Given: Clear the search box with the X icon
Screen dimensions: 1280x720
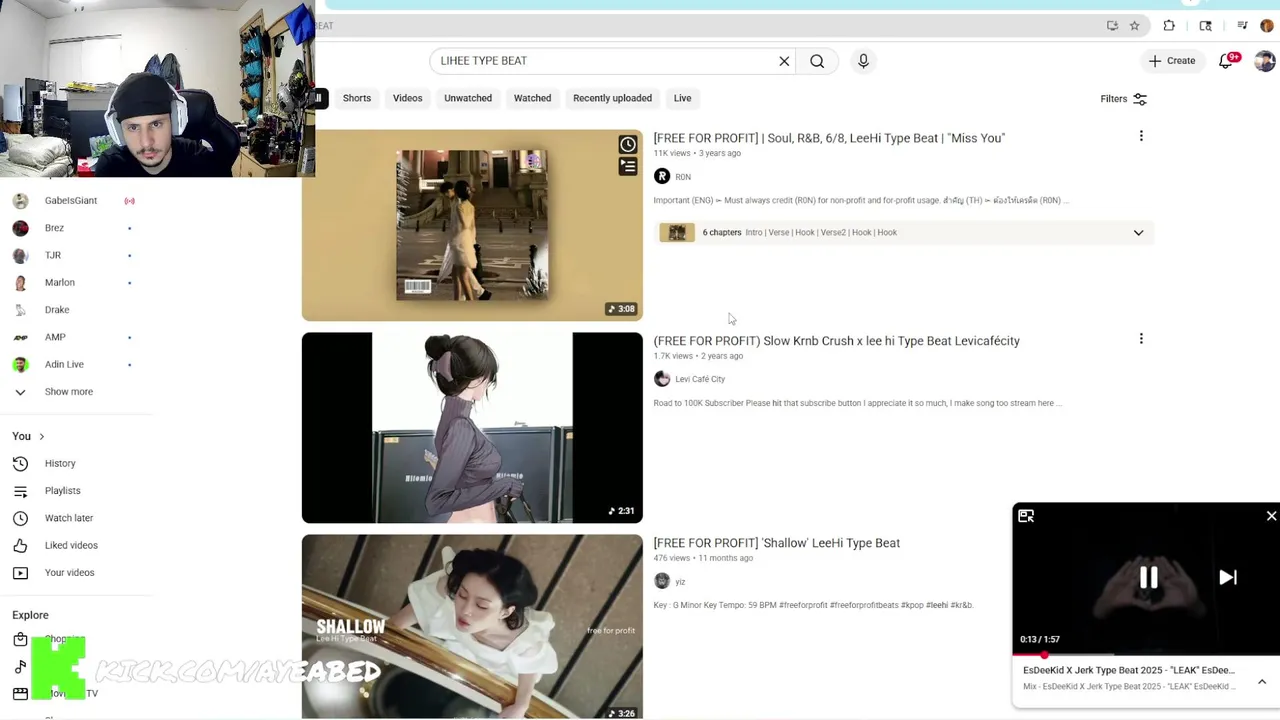Looking at the screenshot, I should pos(784,61).
